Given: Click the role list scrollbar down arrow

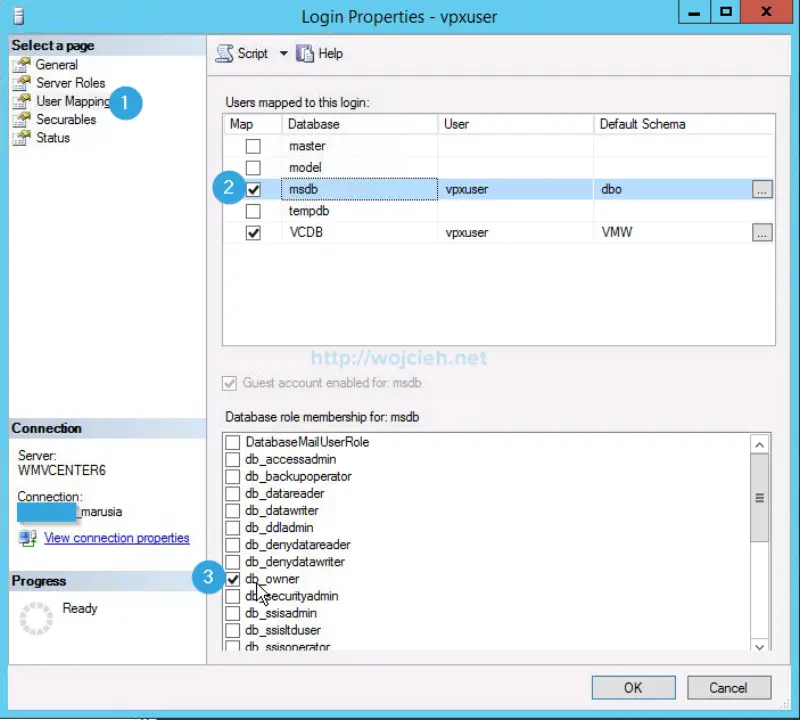Looking at the screenshot, I should tap(758, 645).
